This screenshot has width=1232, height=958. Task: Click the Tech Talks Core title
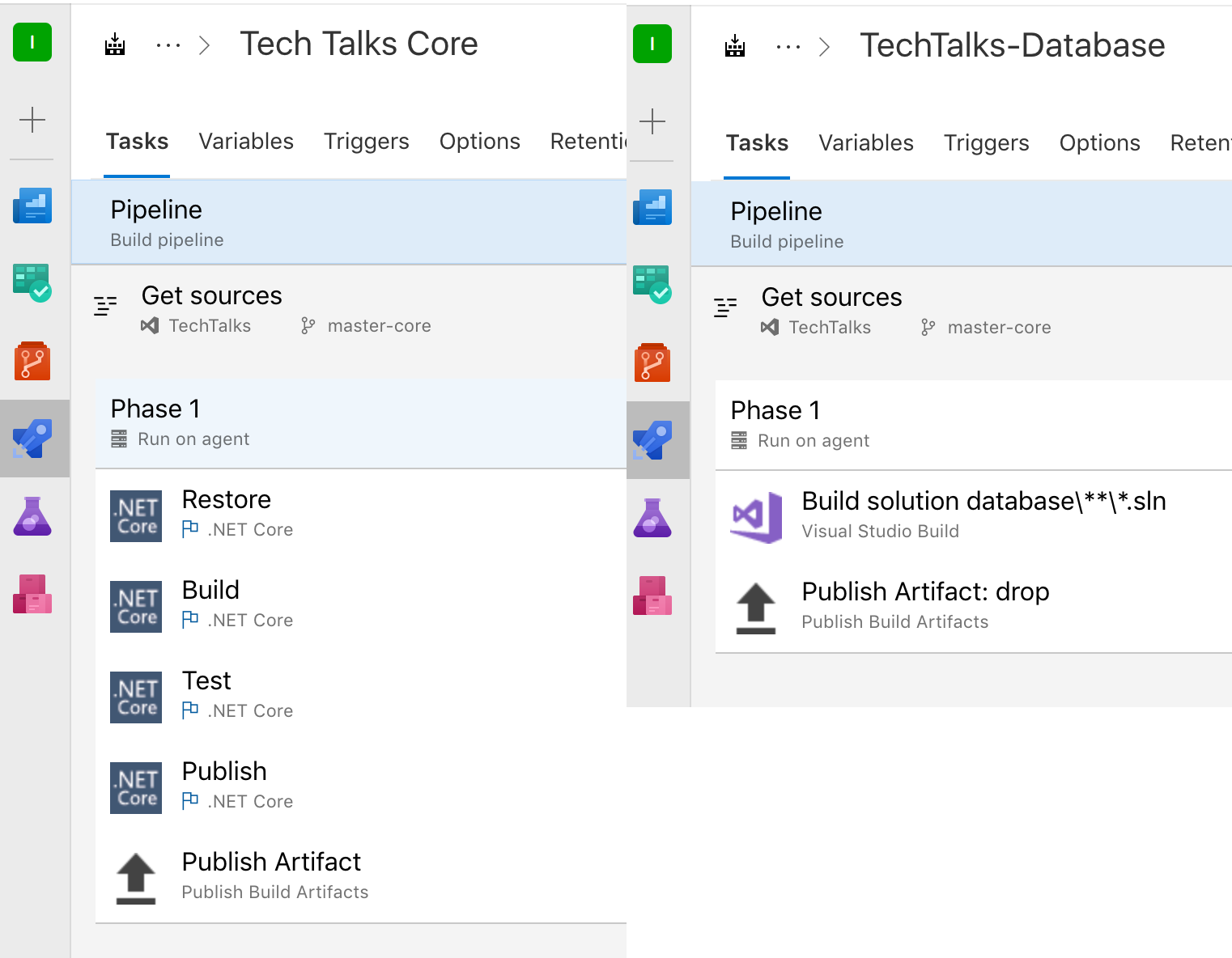tap(359, 44)
